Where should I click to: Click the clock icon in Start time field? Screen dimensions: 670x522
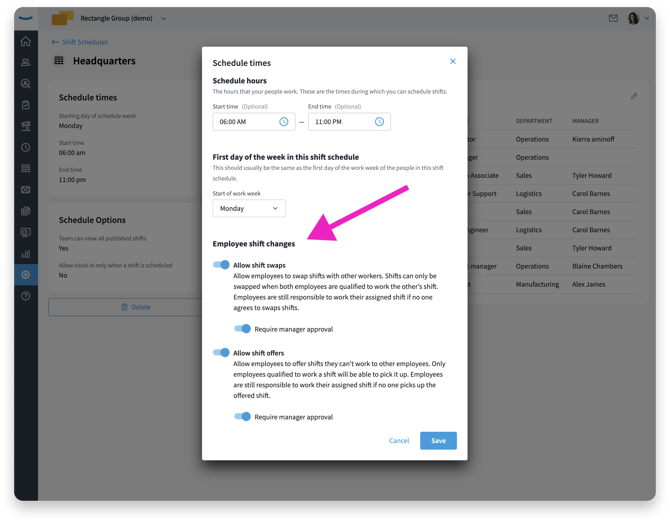point(284,122)
